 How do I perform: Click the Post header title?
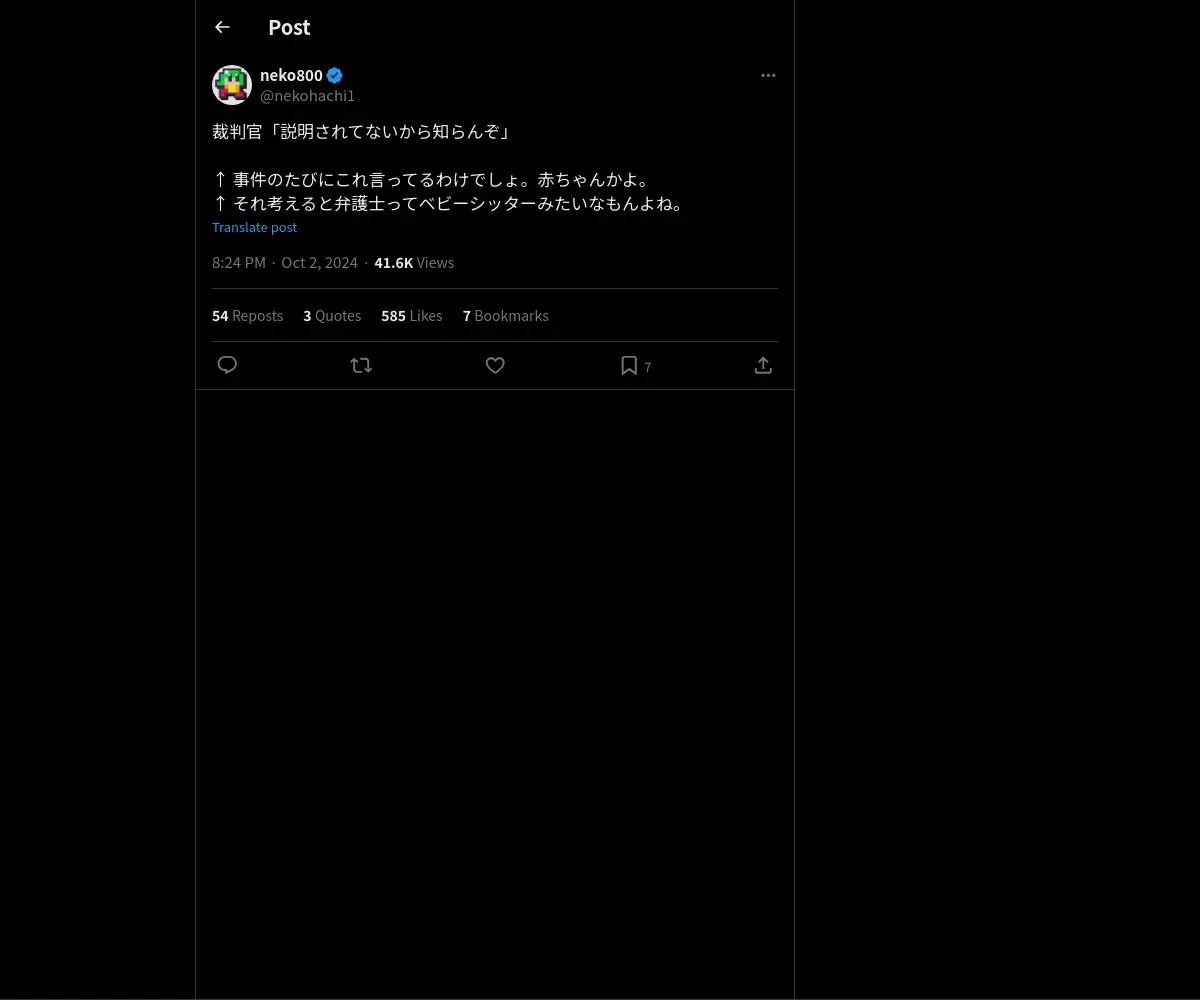289,27
